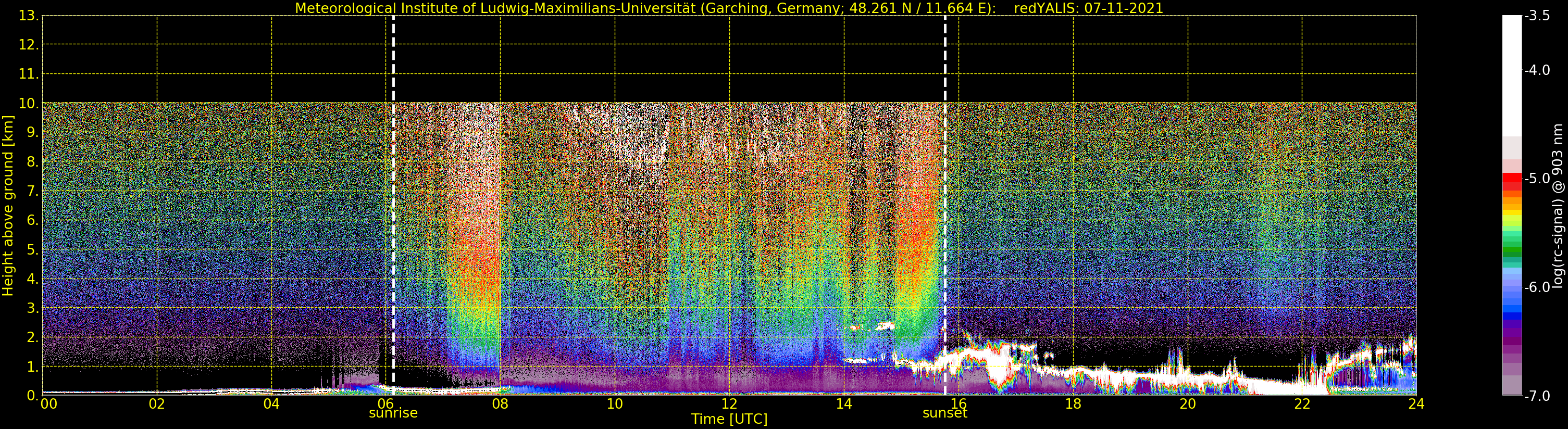Click the white top of the color scale
The width and height of the screenshot is (1568, 429).
[1512, 73]
